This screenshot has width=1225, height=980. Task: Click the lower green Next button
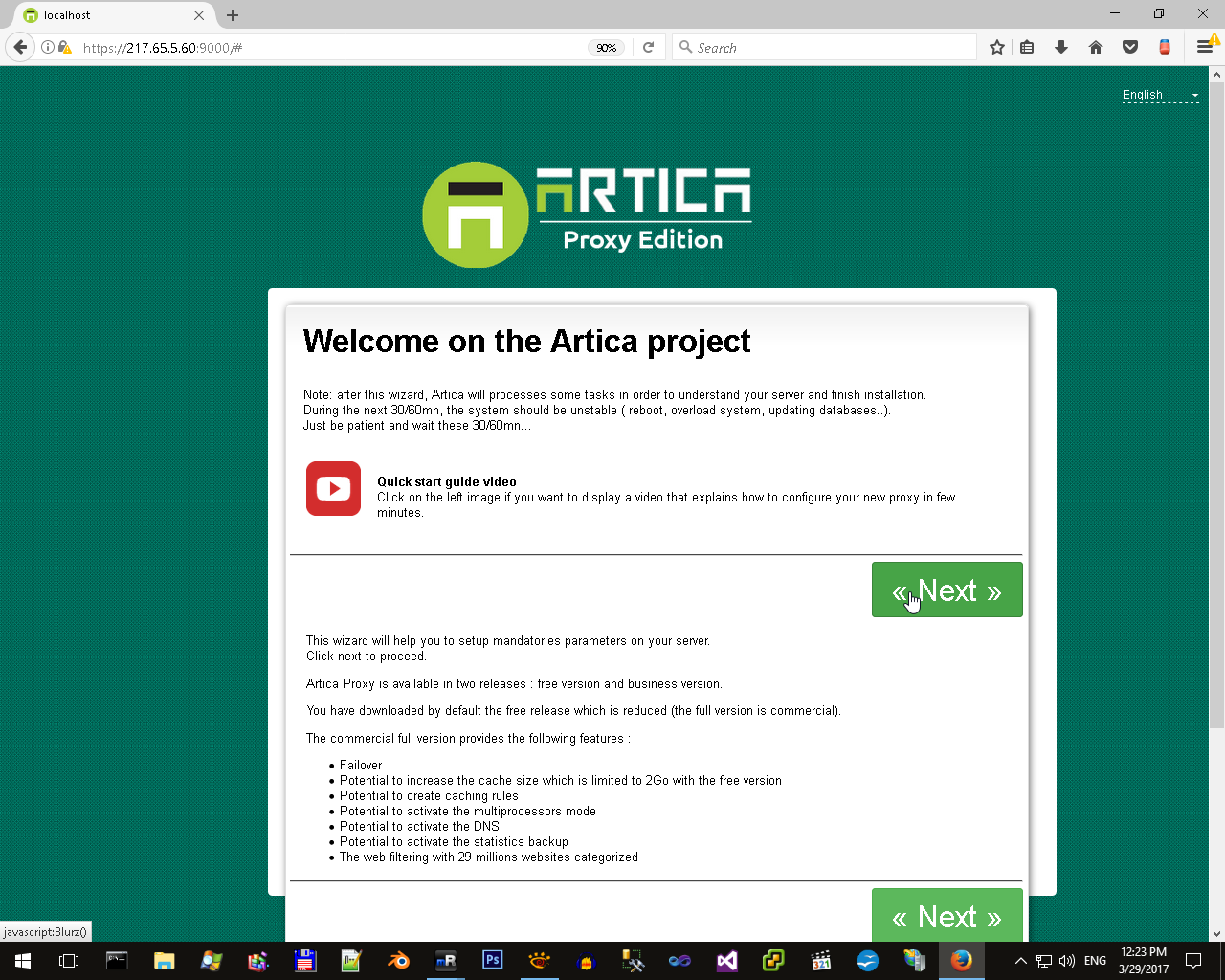coord(947,915)
